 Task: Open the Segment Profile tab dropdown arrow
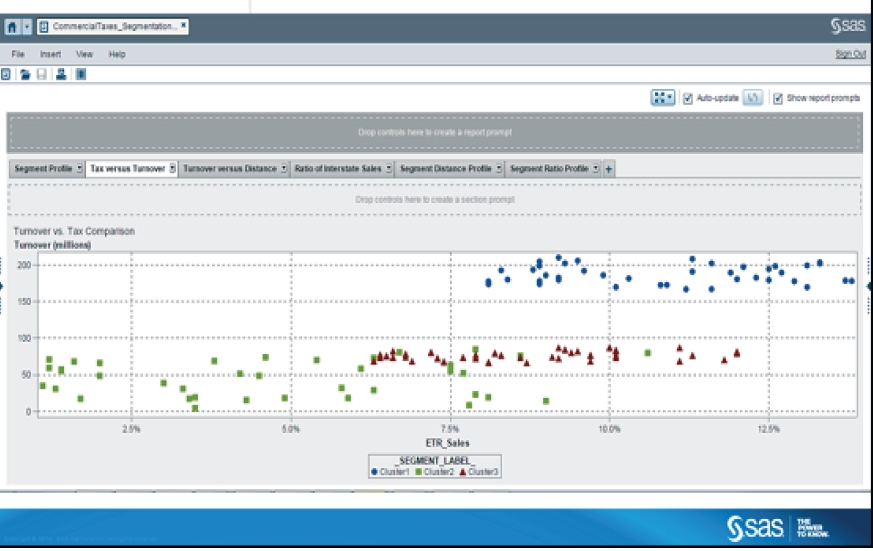click(79, 169)
